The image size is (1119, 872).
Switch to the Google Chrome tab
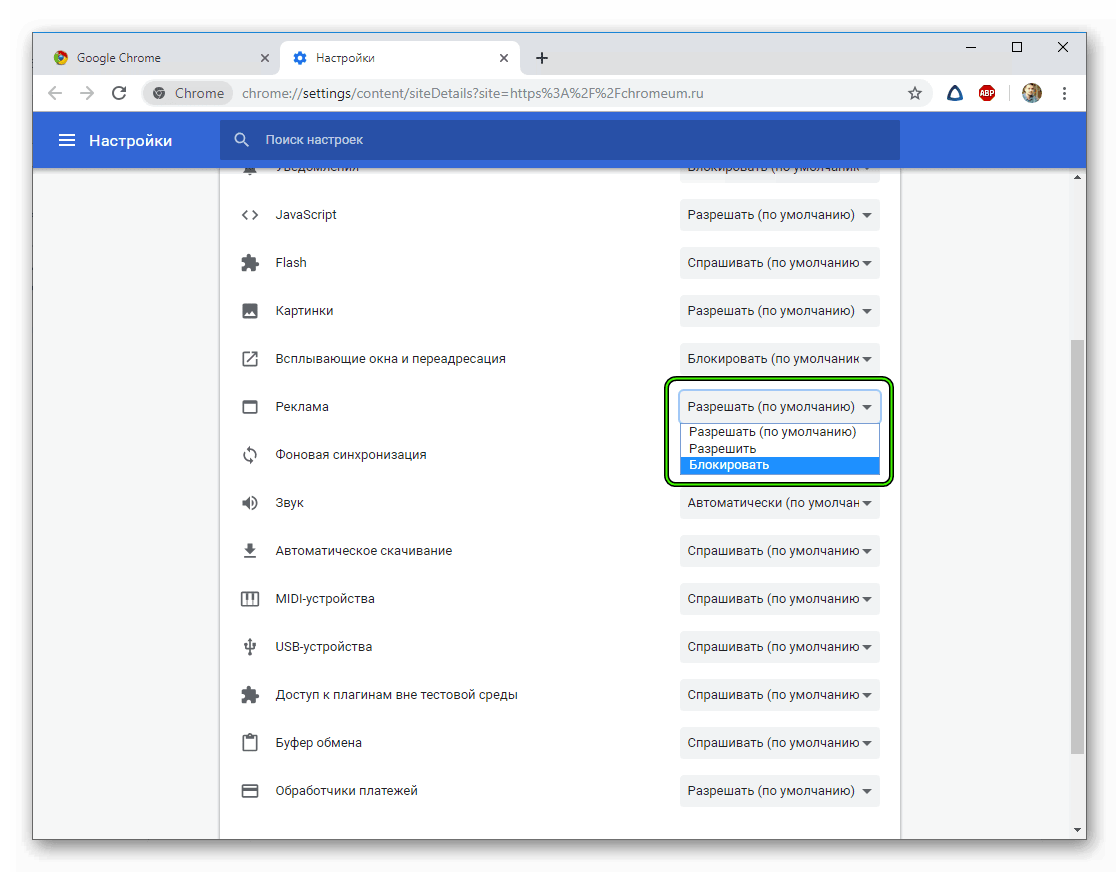(157, 58)
